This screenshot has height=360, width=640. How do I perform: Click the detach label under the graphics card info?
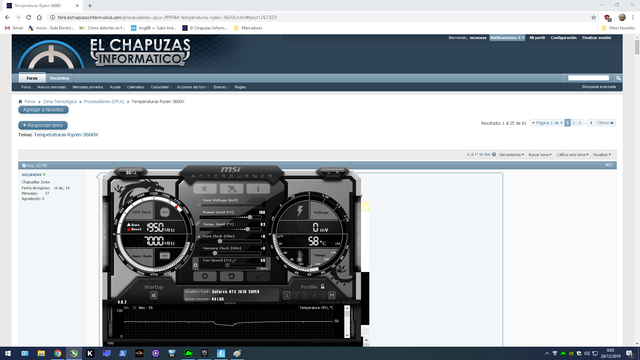[230, 303]
